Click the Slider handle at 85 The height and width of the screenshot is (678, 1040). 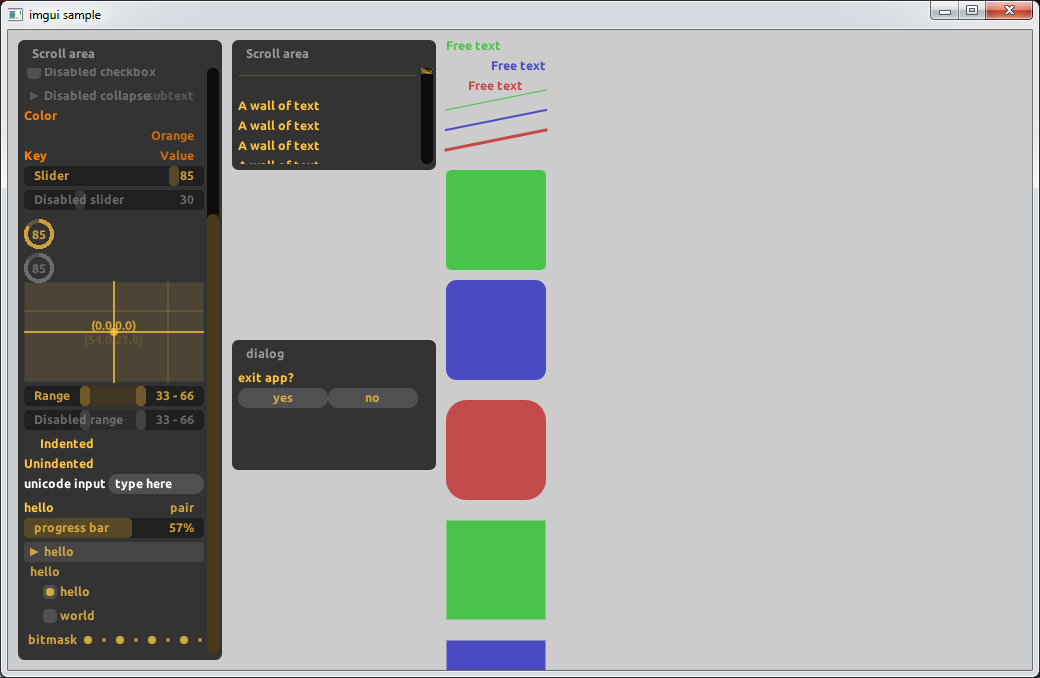click(174, 176)
